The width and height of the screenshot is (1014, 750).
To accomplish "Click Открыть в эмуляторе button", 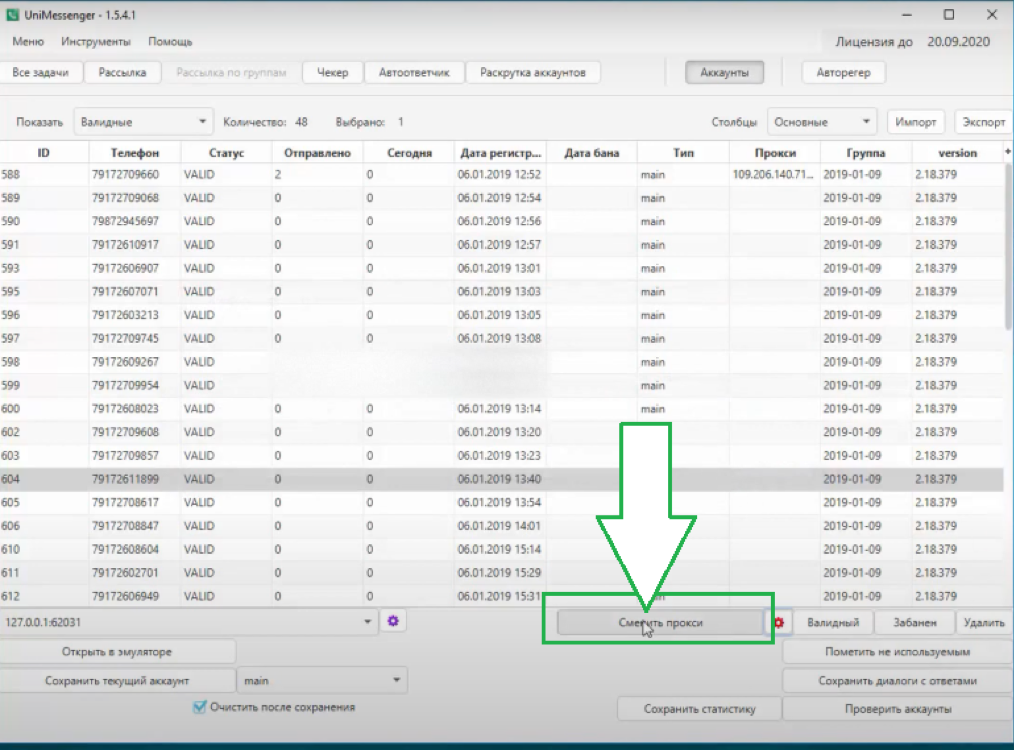I will [117, 652].
